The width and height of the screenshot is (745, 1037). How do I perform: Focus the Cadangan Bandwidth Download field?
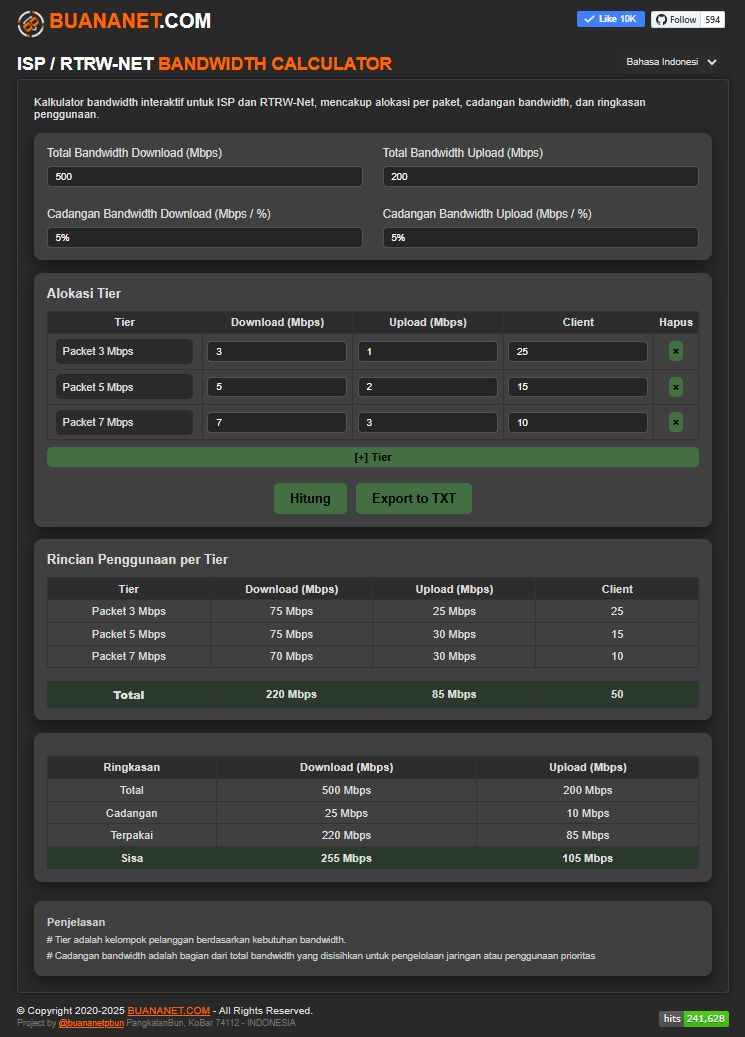tap(204, 237)
